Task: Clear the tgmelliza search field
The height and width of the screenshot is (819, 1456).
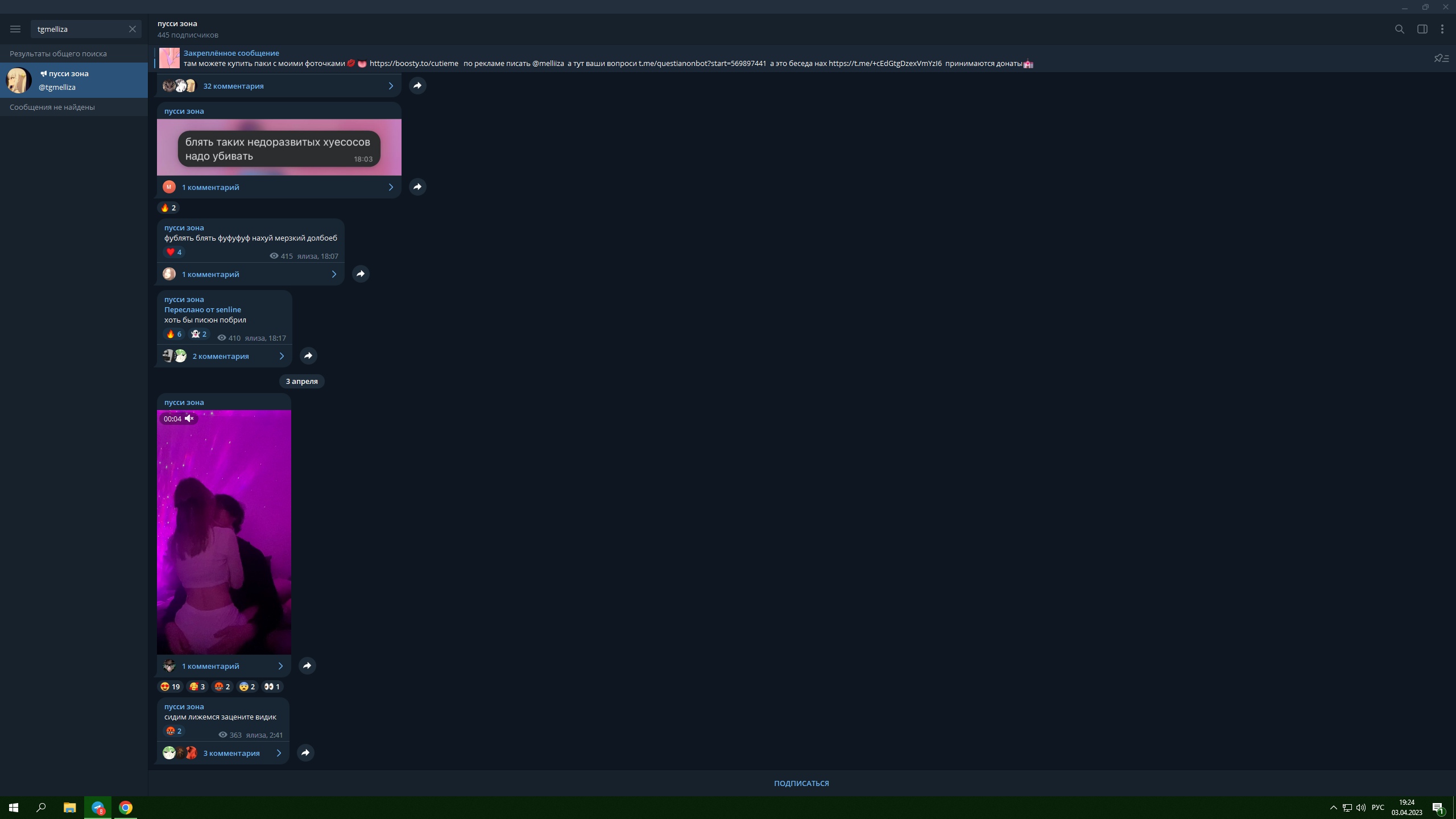Action: (133, 29)
